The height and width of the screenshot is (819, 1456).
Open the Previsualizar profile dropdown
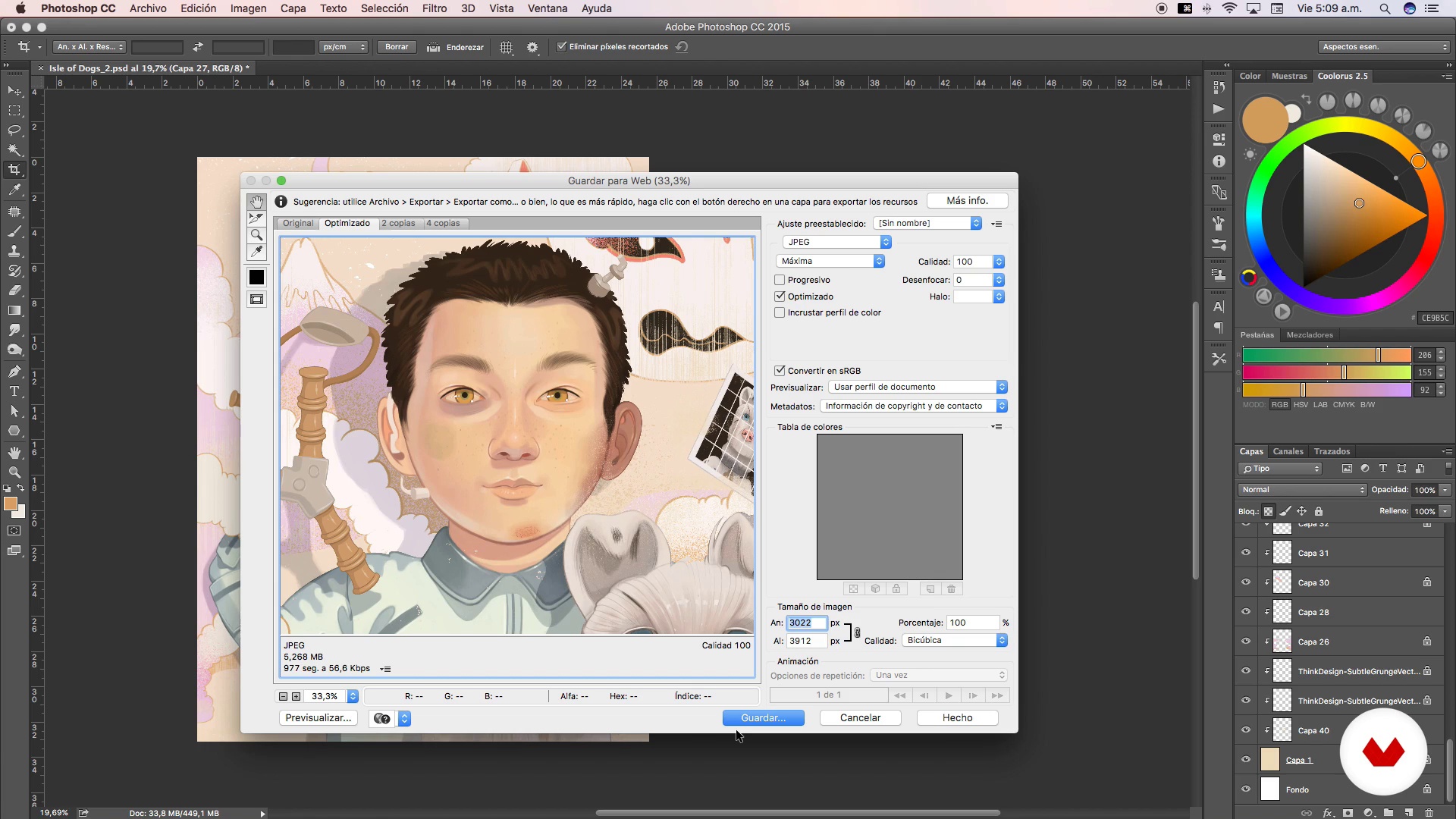click(x=918, y=387)
